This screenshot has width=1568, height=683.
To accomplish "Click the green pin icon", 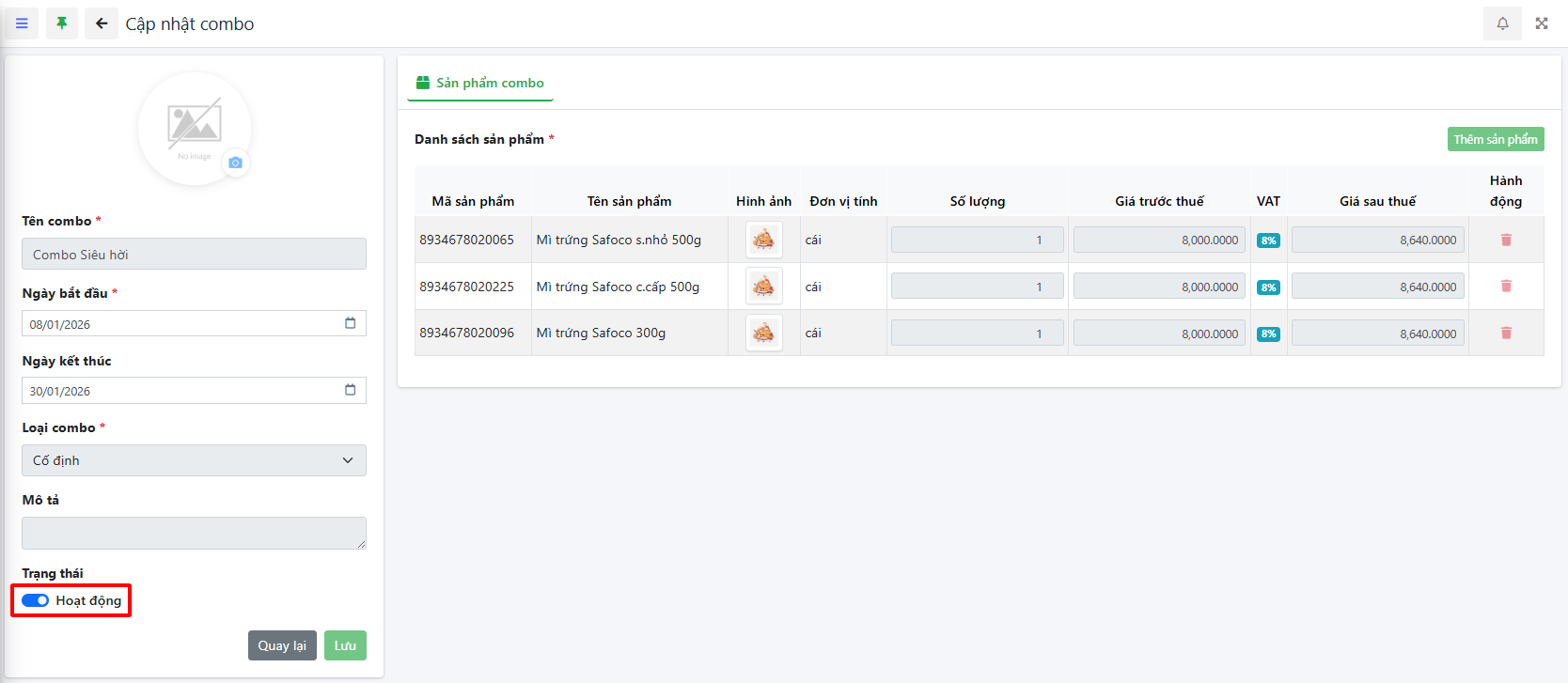I will [x=62, y=23].
